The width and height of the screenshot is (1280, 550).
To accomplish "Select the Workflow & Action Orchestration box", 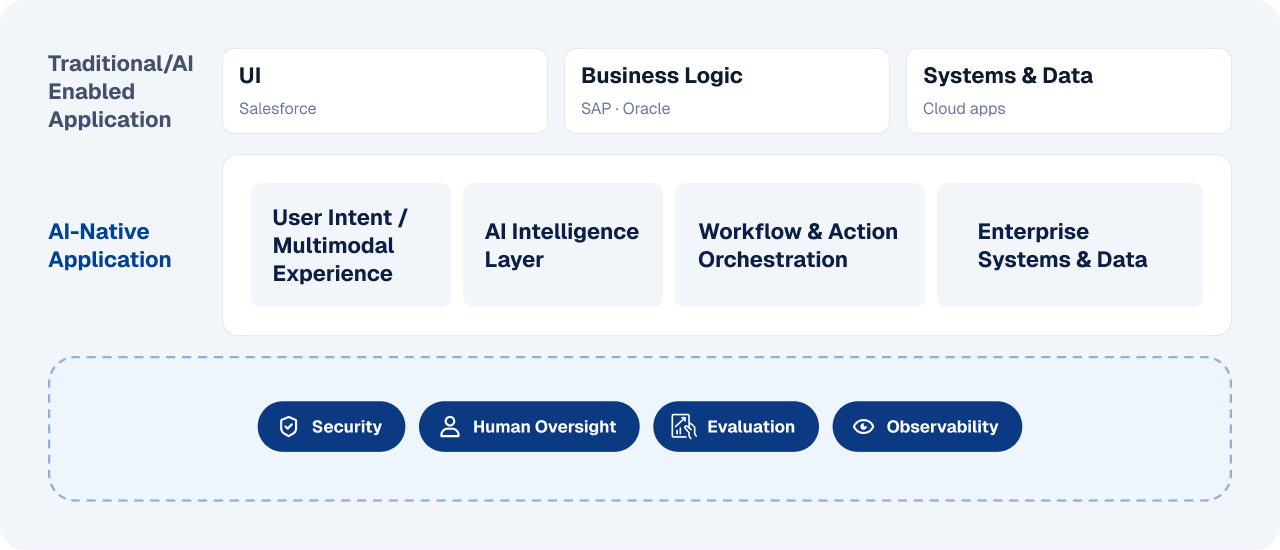I will [x=800, y=245].
